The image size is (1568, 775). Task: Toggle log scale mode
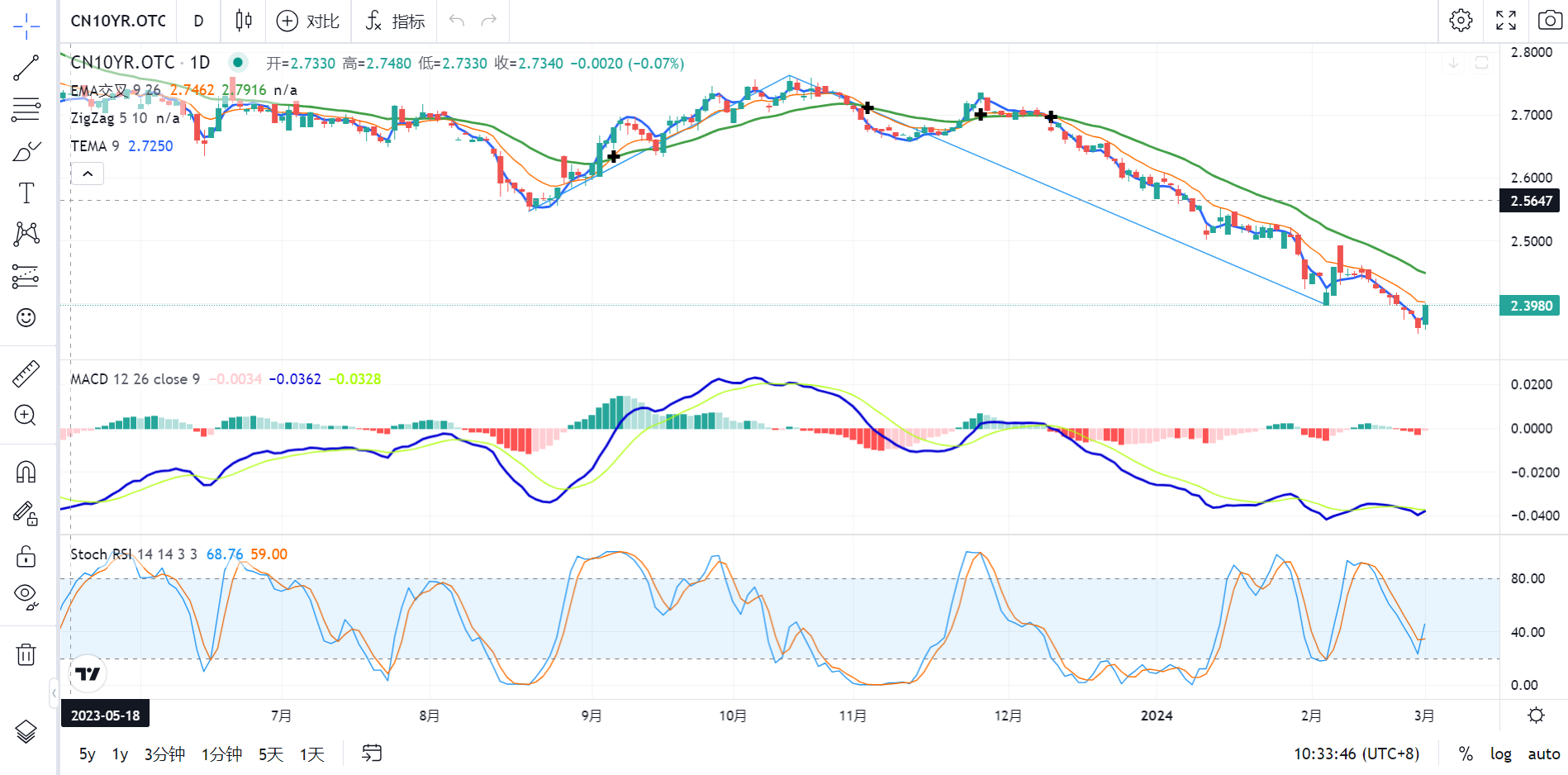click(x=1501, y=754)
